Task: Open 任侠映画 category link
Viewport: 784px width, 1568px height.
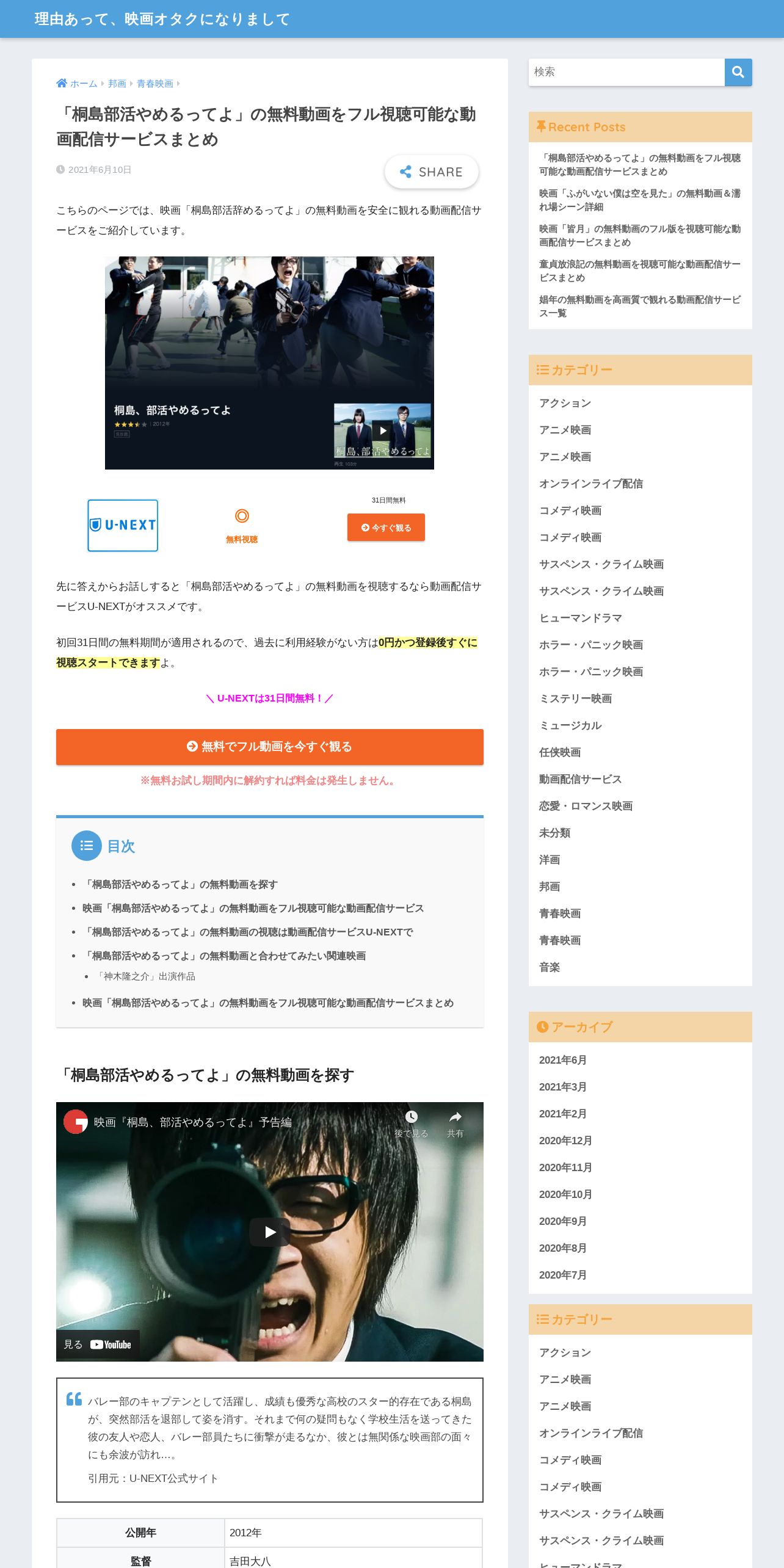Action: tap(560, 752)
